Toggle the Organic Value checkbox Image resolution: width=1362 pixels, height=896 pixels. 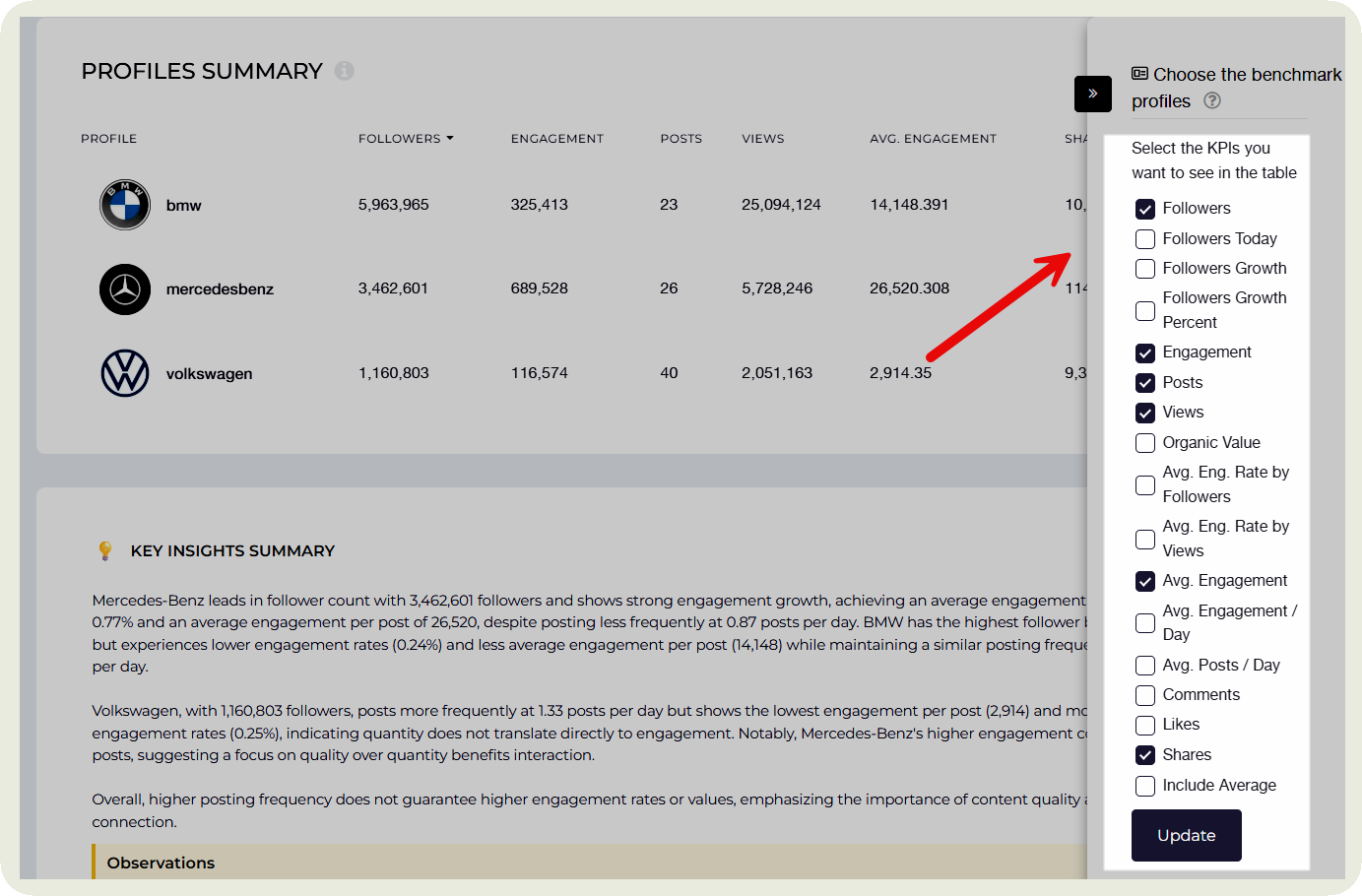coord(1145,443)
